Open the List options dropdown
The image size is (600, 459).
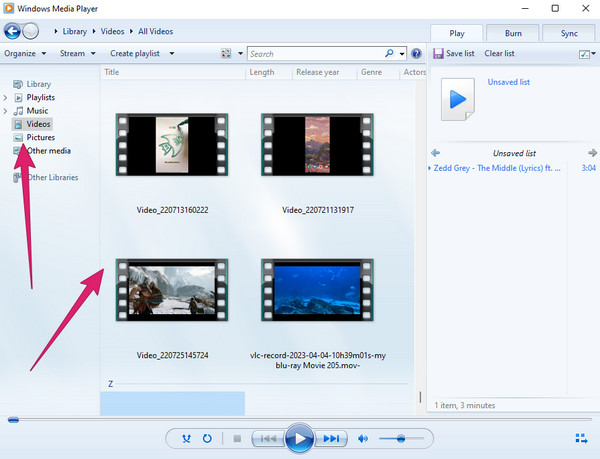(587, 54)
